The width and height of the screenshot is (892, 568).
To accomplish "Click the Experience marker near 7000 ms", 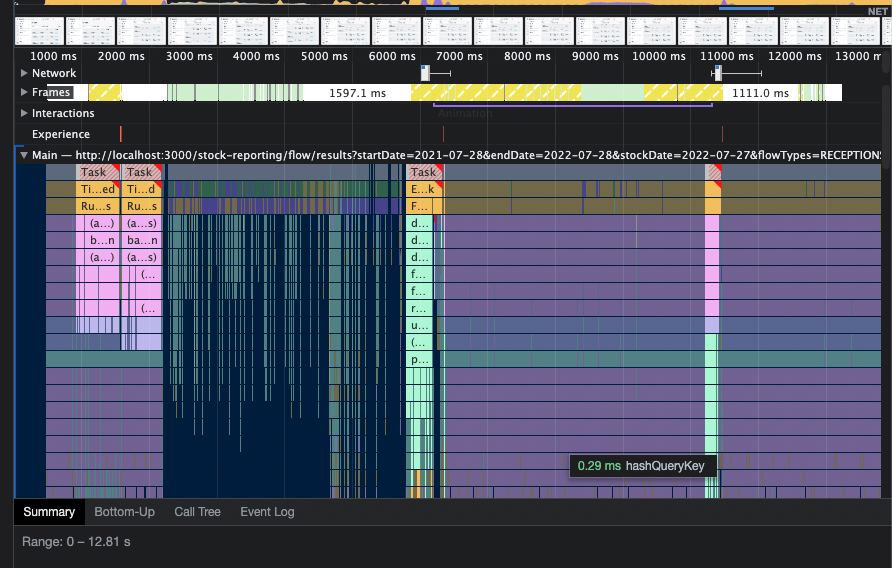I will [443, 134].
